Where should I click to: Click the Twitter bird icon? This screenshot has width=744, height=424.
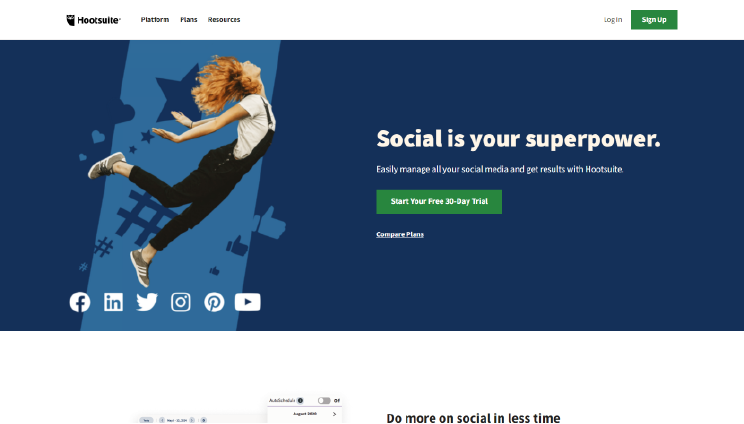[x=147, y=302]
